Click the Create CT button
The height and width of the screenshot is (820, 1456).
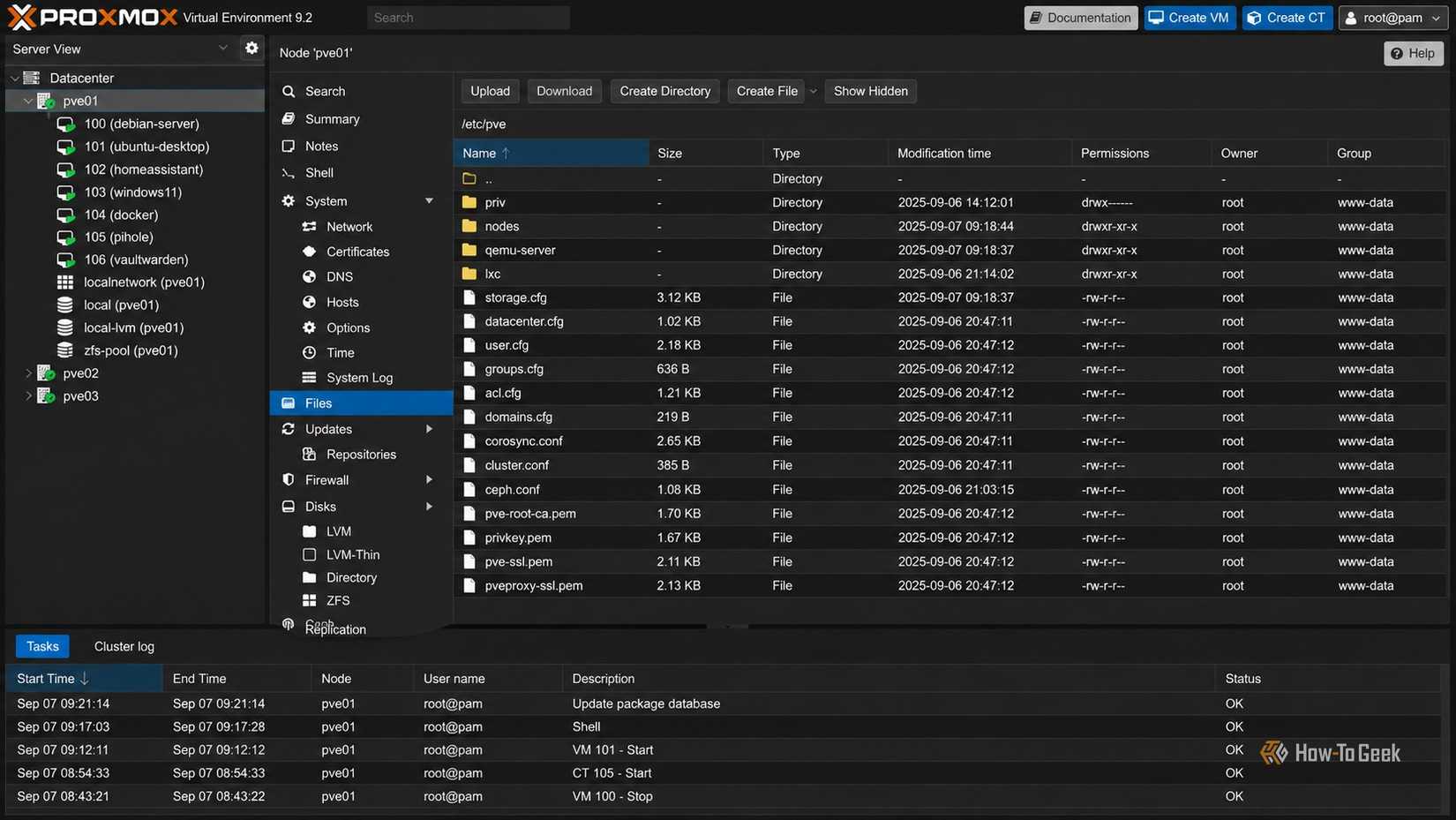coord(1287,18)
